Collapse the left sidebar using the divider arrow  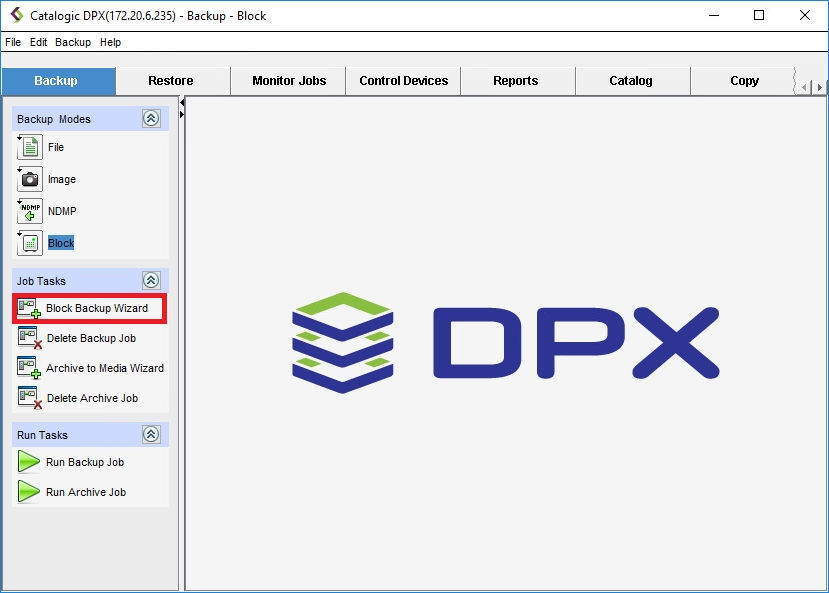(182, 103)
